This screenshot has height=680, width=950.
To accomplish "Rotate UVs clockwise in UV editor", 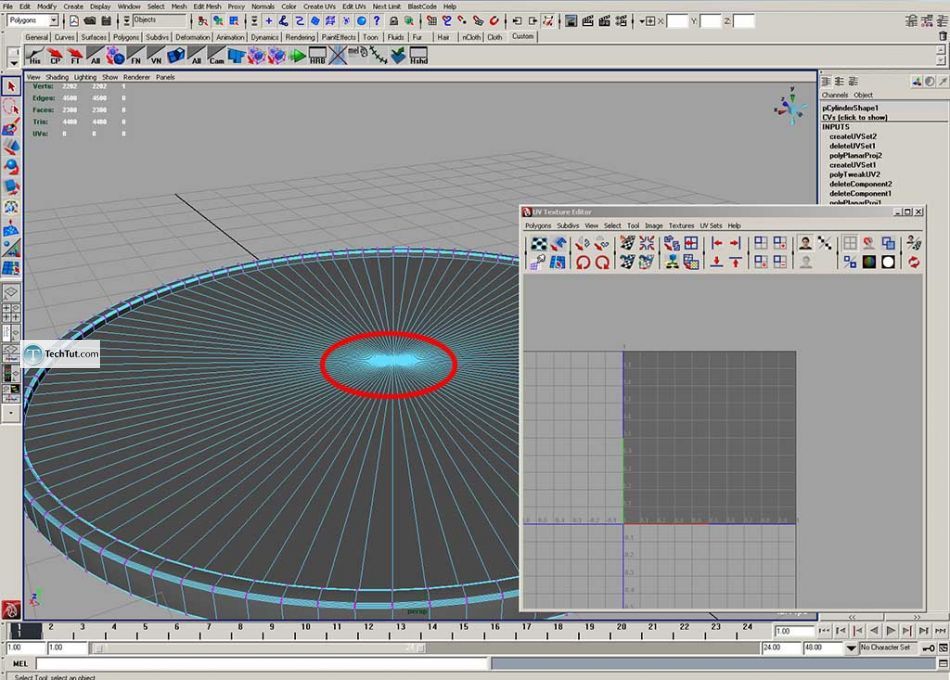I will pyautogui.click(x=602, y=262).
